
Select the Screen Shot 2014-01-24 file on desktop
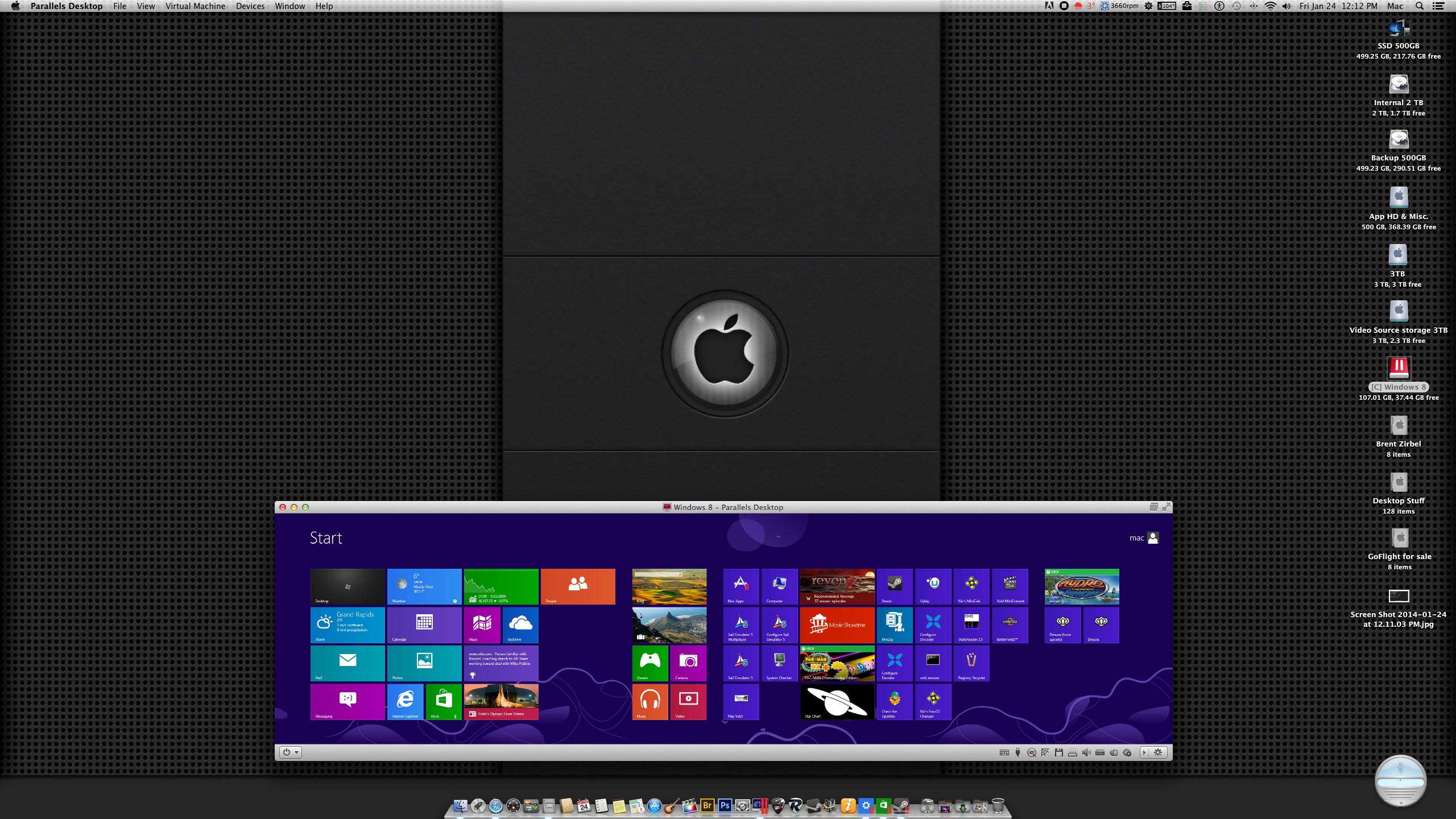point(1399,609)
